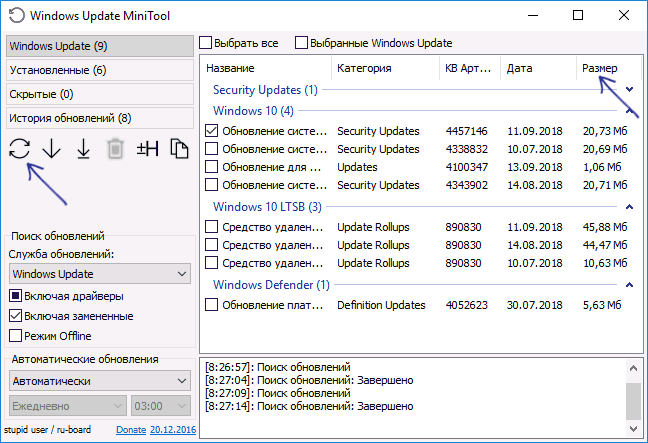
Task: Check the KB 4100347 update checkbox
Action: point(212,167)
